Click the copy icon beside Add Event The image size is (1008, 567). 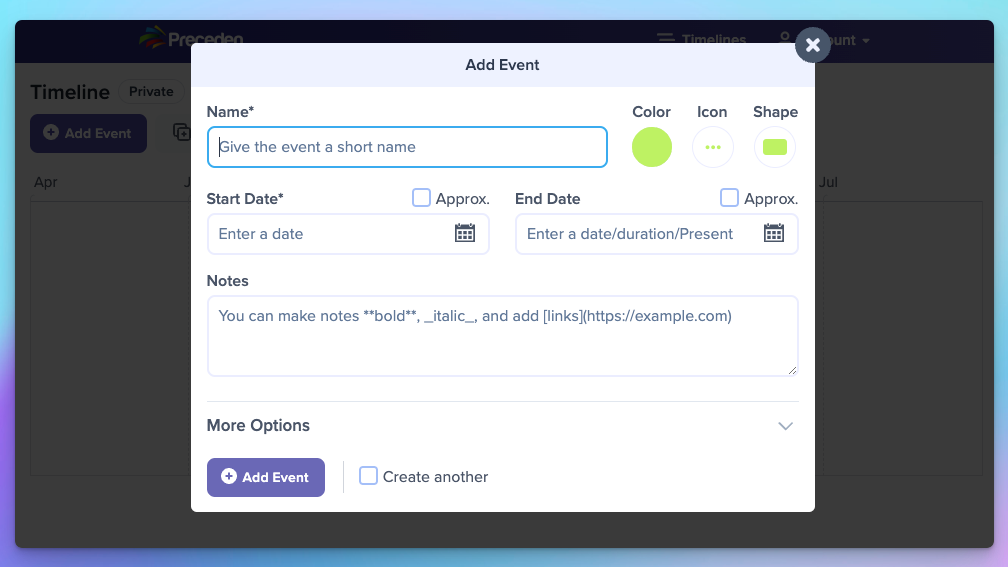(181, 132)
